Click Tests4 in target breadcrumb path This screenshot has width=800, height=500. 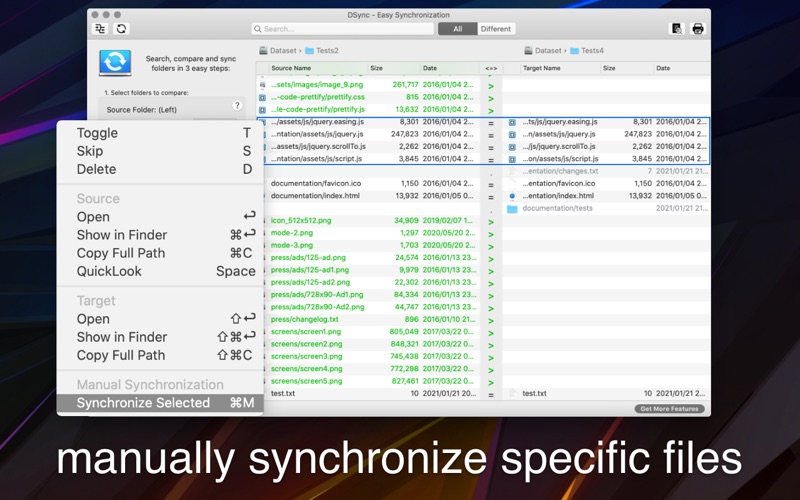coord(592,51)
